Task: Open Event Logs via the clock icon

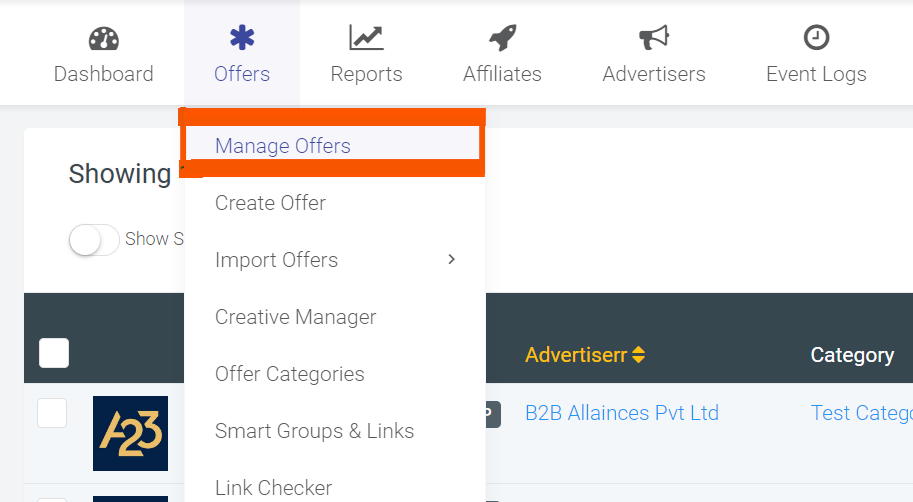Action: [816, 39]
